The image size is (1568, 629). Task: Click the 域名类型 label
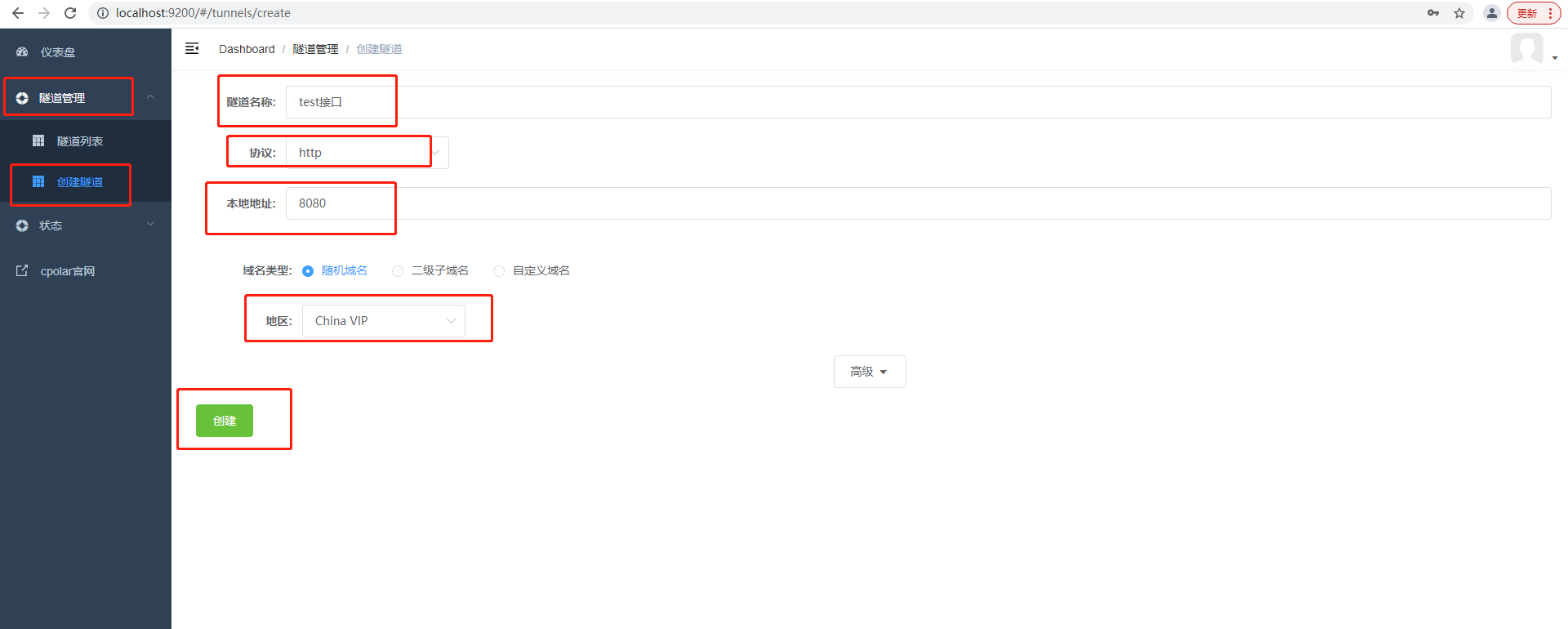click(267, 270)
